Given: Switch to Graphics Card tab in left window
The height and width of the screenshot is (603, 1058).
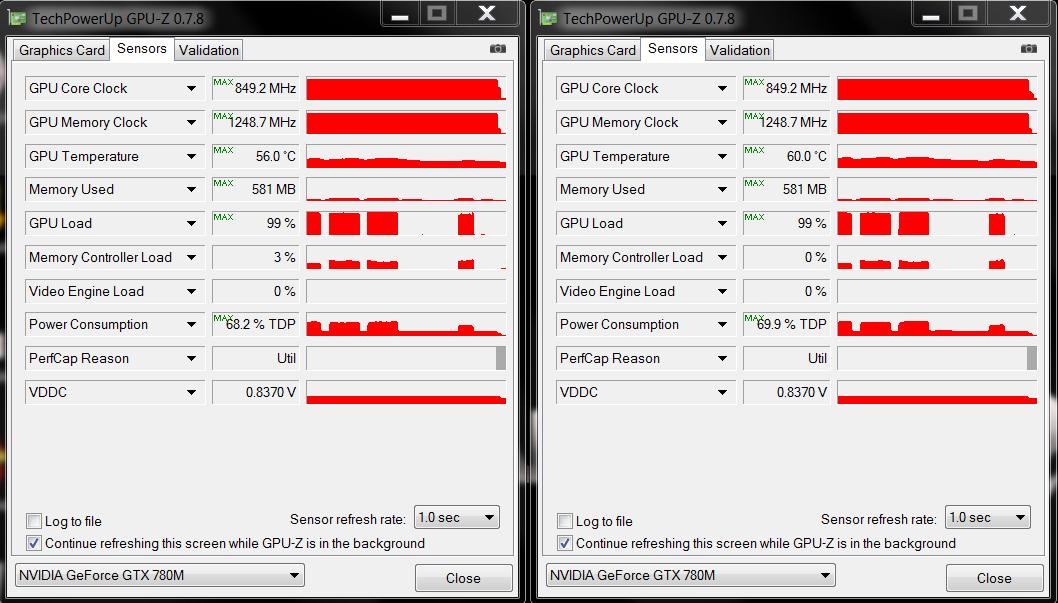Looking at the screenshot, I should (61, 50).
